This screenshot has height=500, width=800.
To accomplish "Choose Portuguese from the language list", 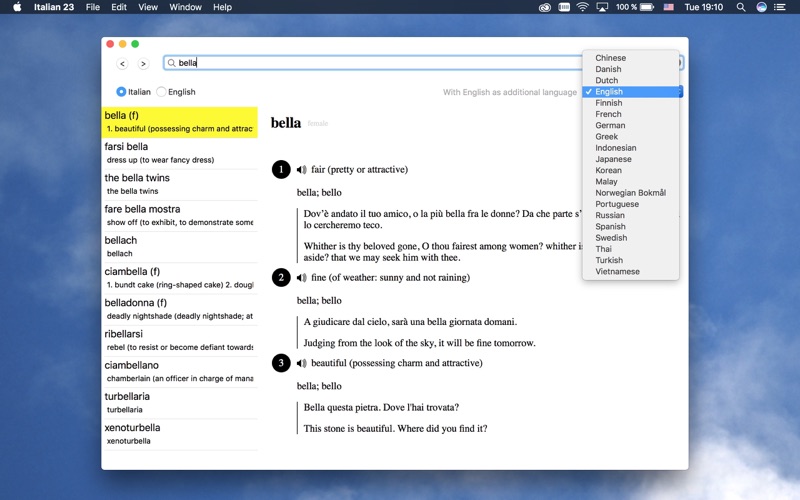I will (x=631, y=204).
